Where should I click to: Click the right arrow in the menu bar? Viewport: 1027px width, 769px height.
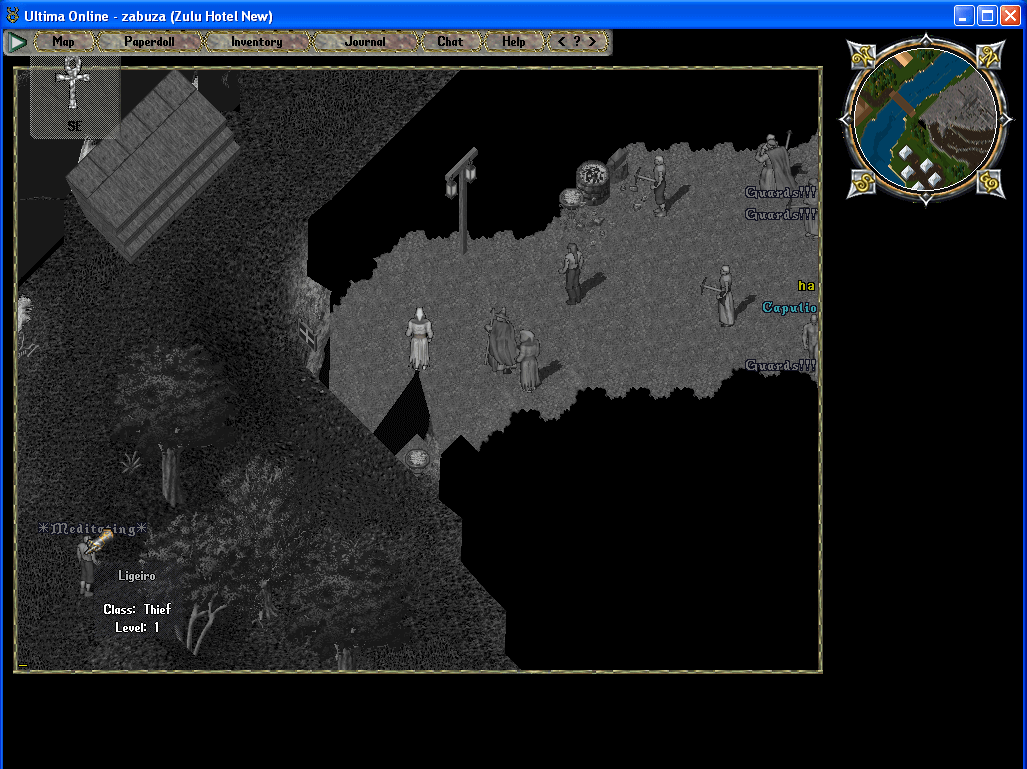click(592, 41)
